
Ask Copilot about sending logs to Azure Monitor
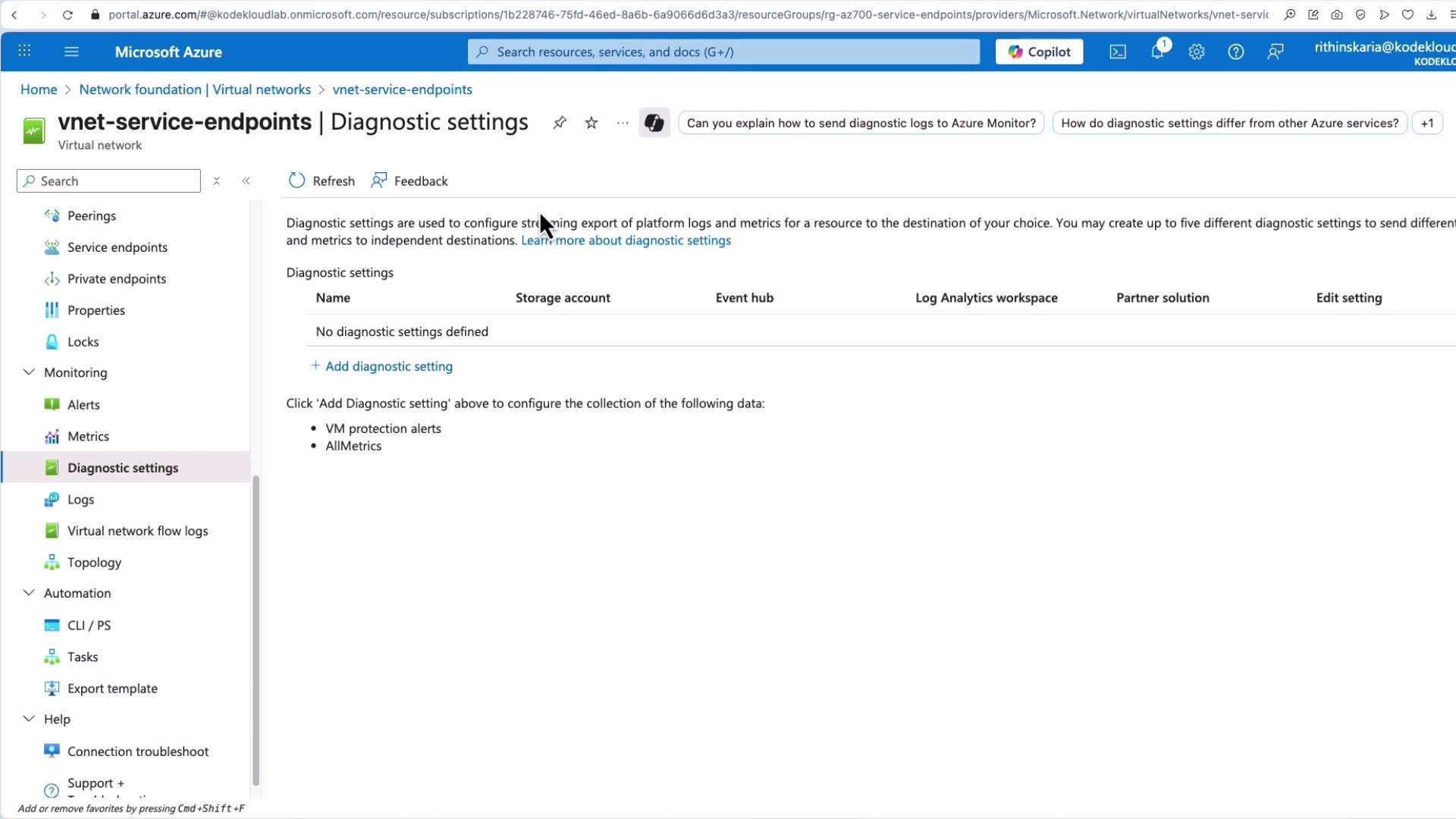click(x=861, y=123)
